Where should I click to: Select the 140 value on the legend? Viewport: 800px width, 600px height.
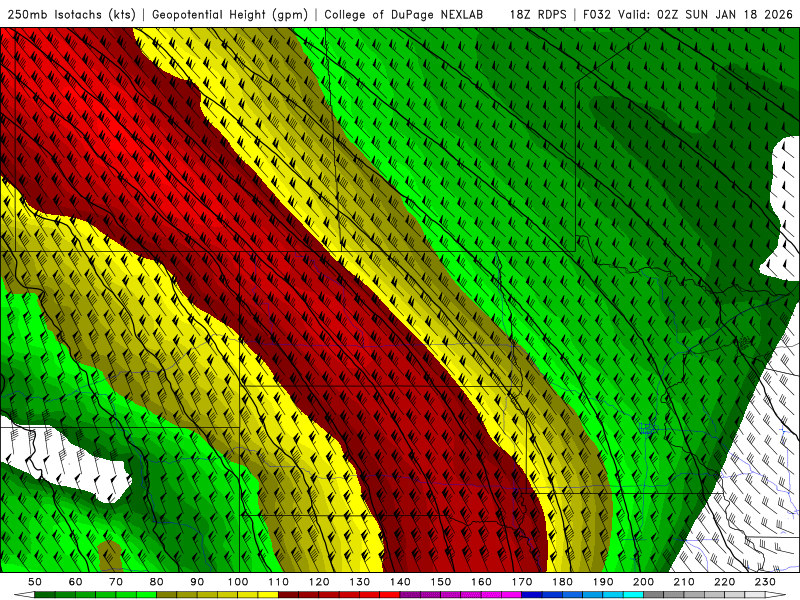point(400,582)
